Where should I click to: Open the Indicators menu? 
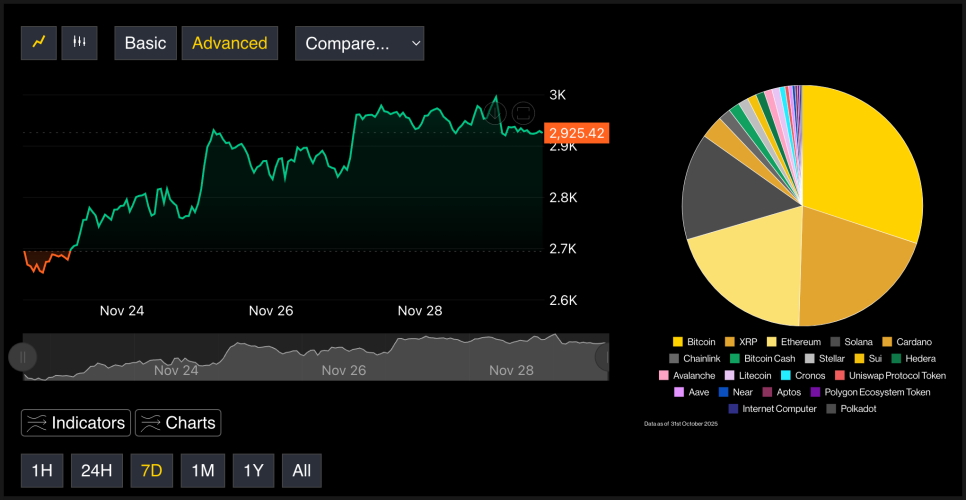pyautogui.click(x=76, y=423)
